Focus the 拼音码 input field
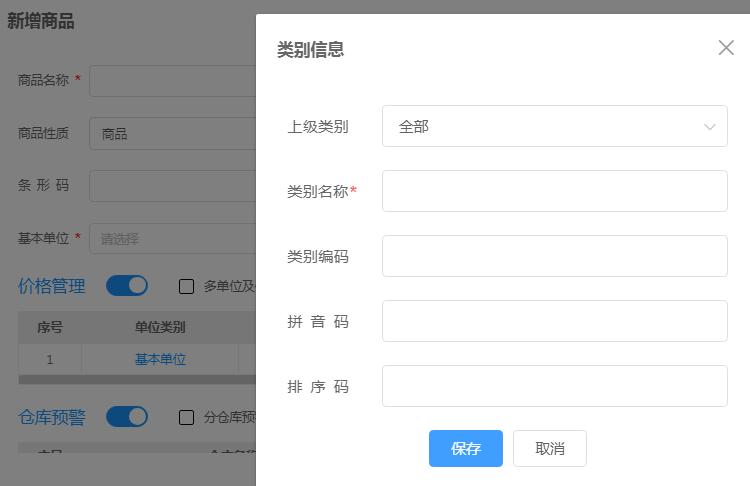 [554, 321]
